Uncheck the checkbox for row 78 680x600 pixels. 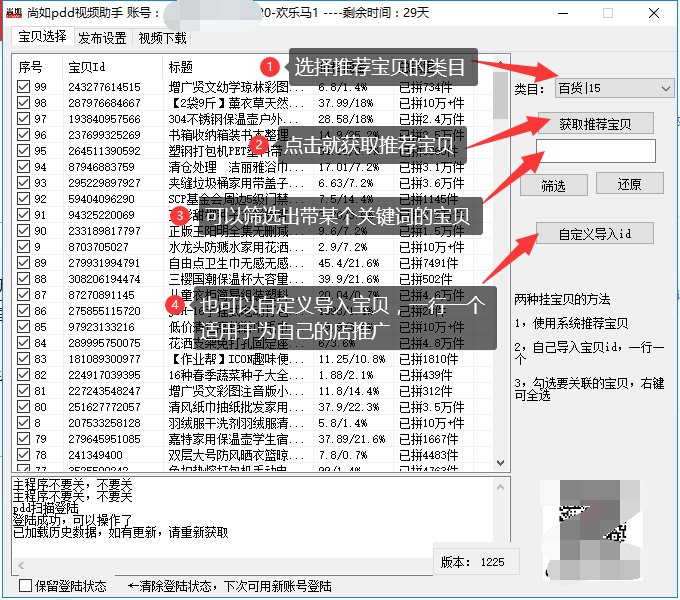point(23,455)
